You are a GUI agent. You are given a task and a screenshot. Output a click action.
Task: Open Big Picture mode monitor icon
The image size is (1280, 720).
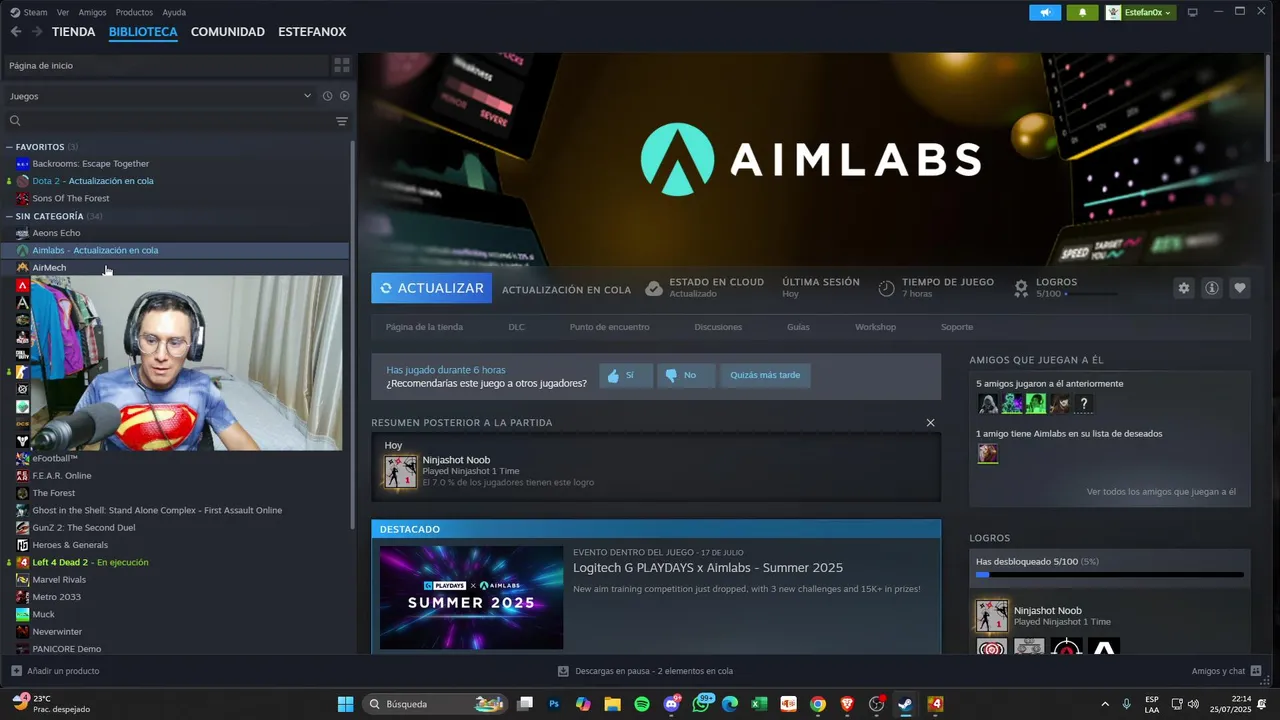pos(1192,12)
